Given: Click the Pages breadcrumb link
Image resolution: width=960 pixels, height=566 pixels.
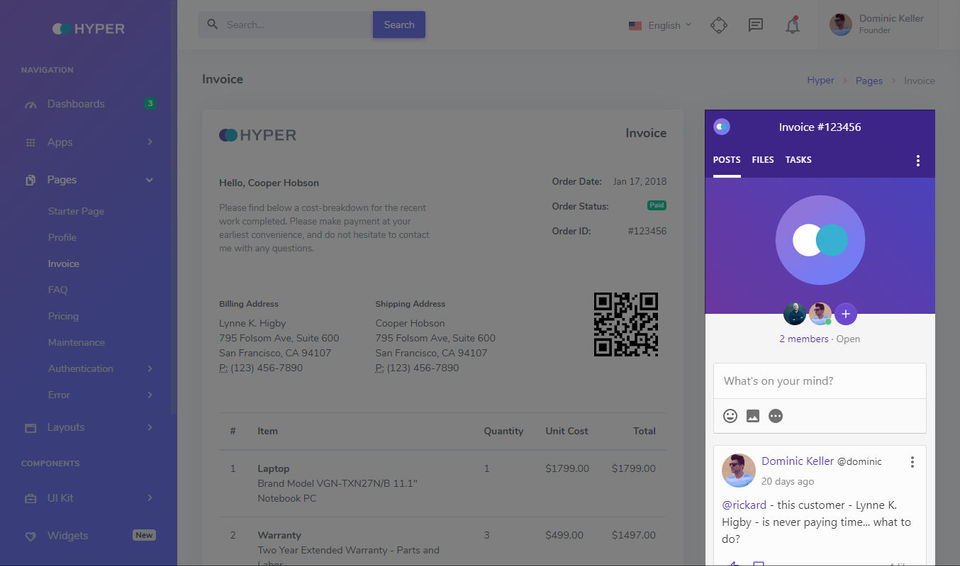Looking at the screenshot, I should coord(869,81).
